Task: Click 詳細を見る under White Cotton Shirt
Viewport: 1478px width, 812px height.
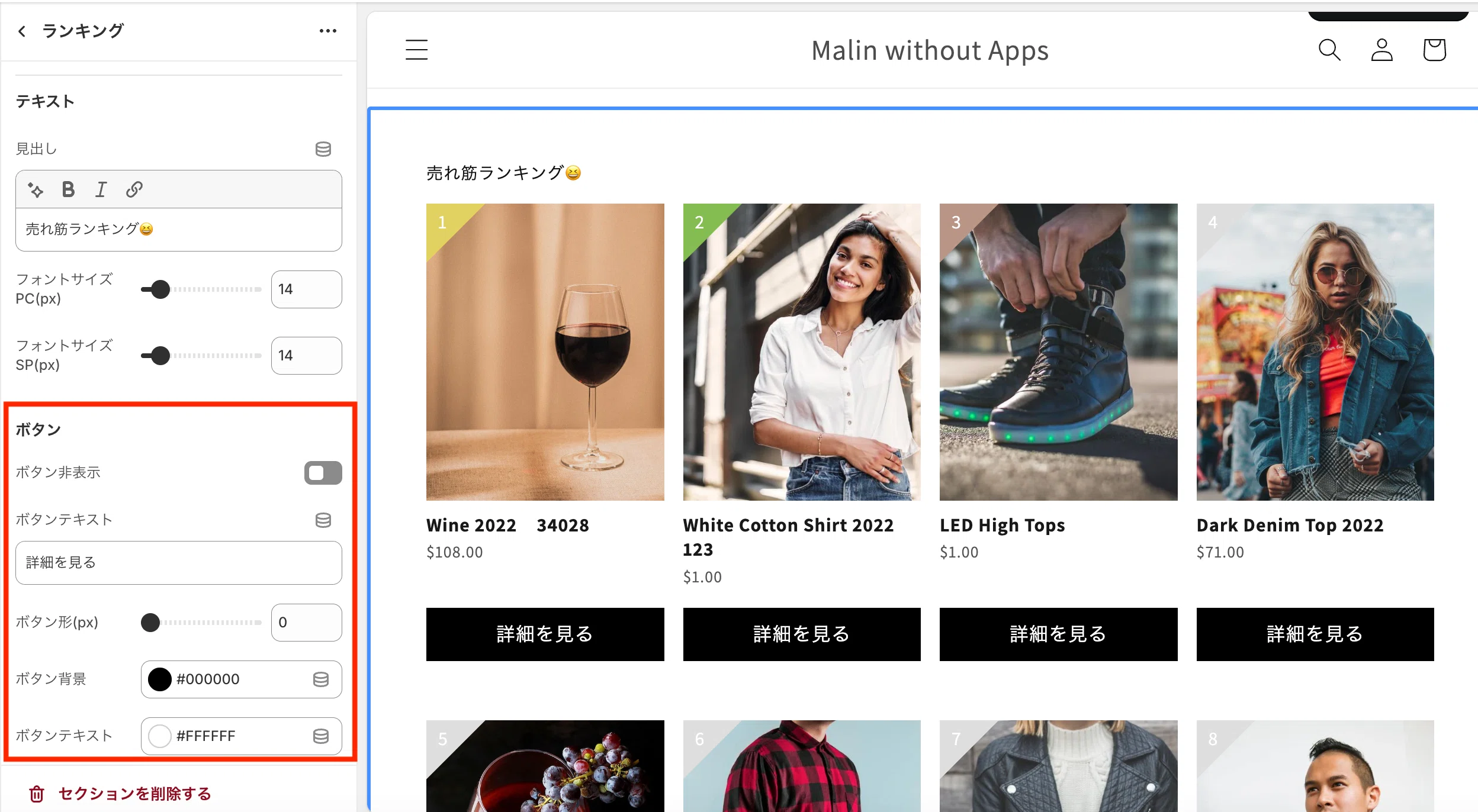Action: point(802,634)
